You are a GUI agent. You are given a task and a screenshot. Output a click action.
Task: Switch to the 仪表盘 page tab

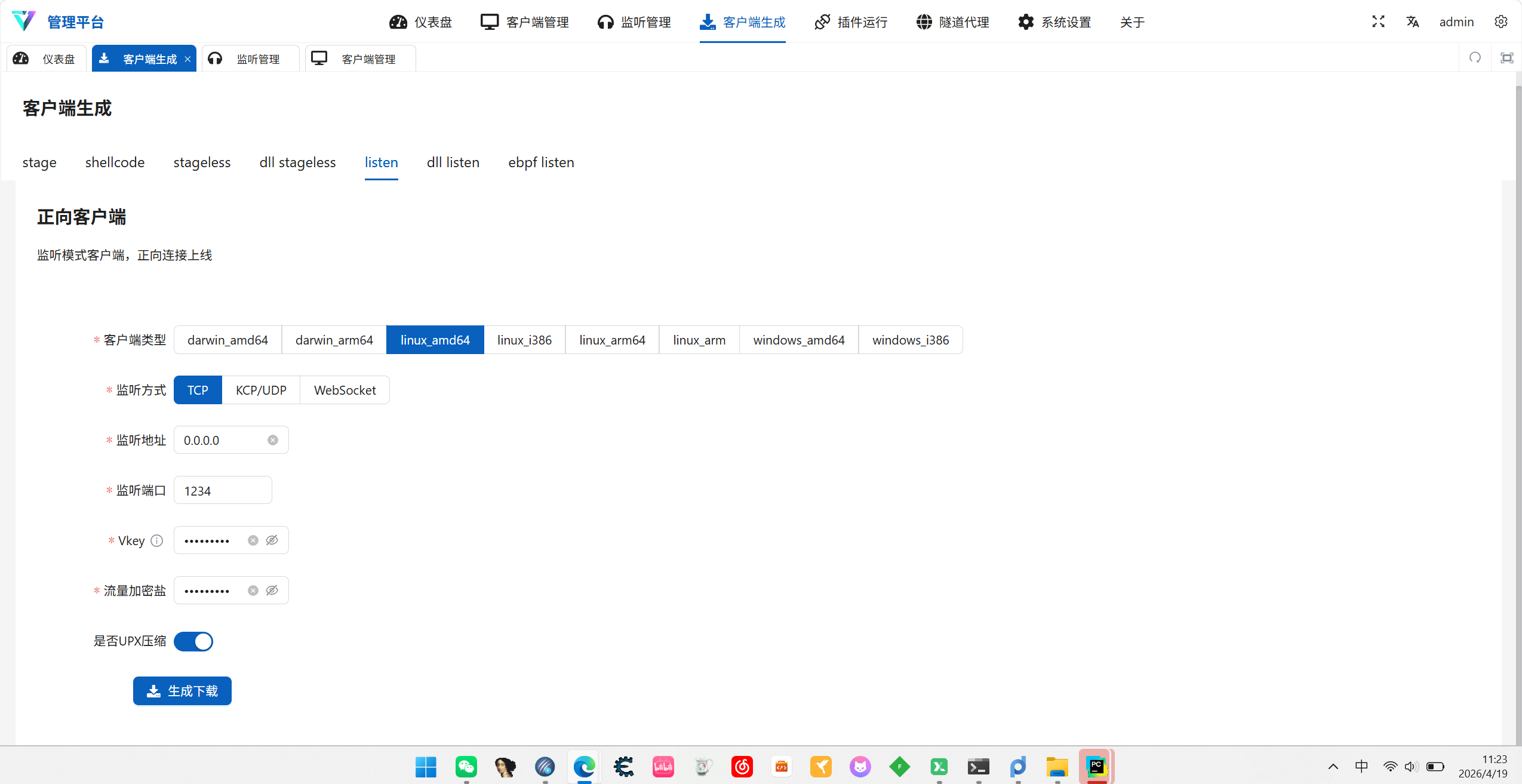point(47,59)
